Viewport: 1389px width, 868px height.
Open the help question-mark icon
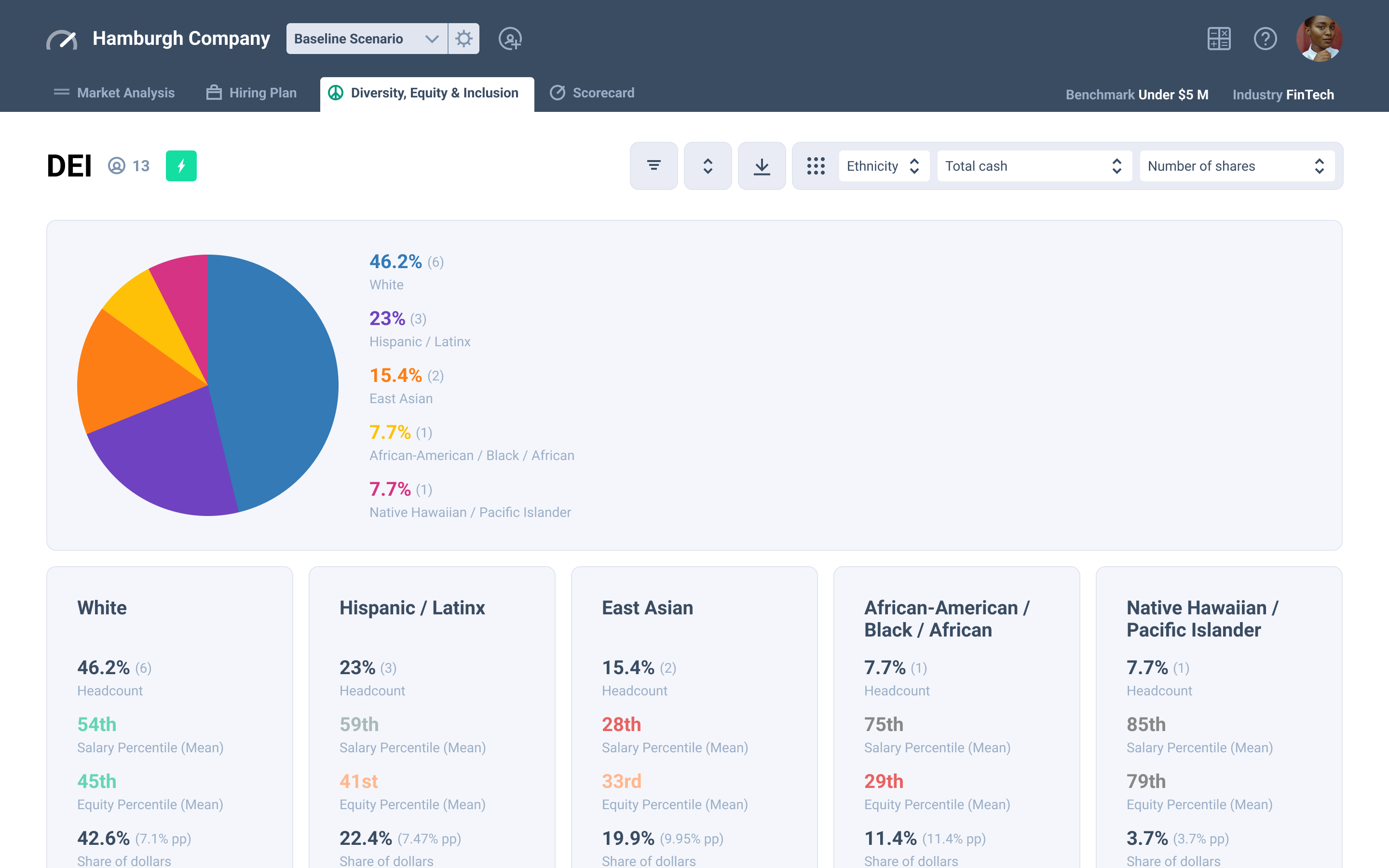click(x=1265, y=39)
